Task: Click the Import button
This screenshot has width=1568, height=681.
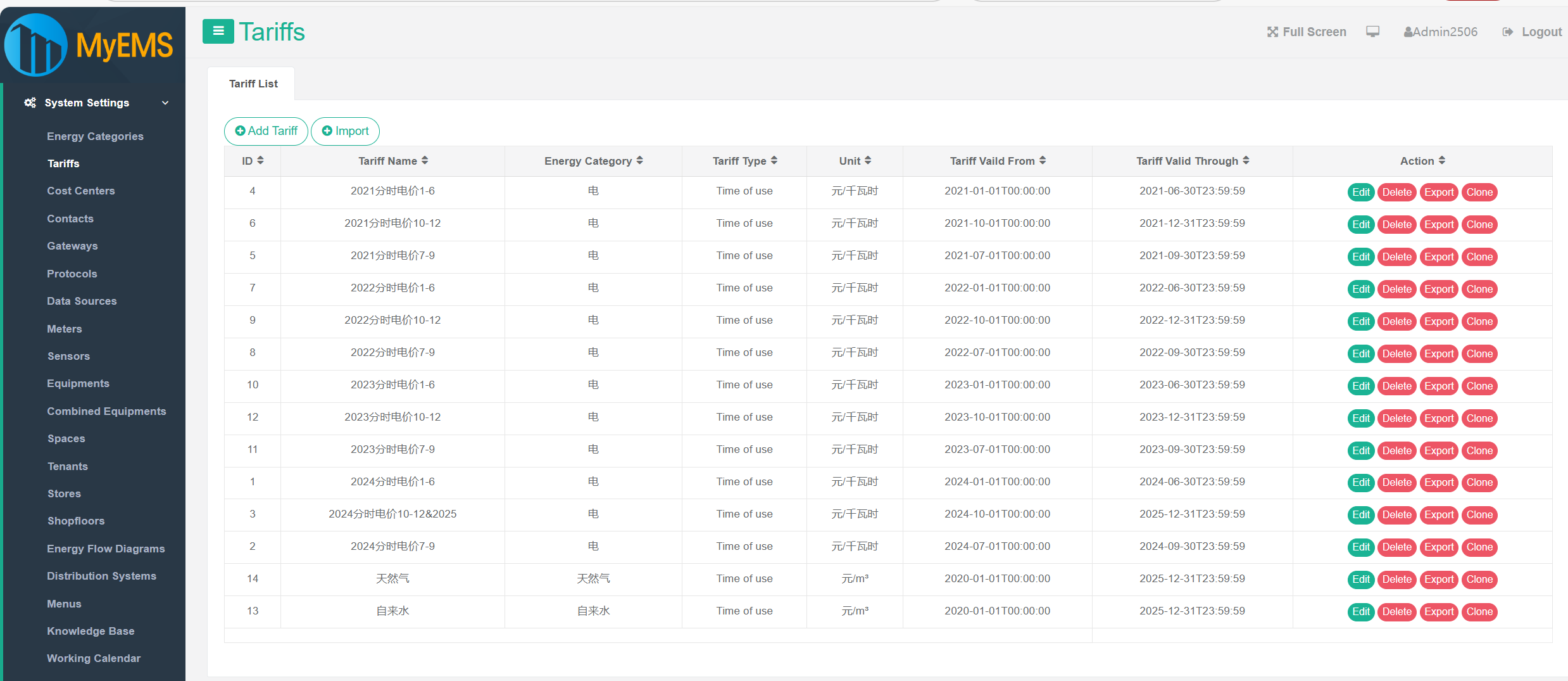Action: click(345, 131)
